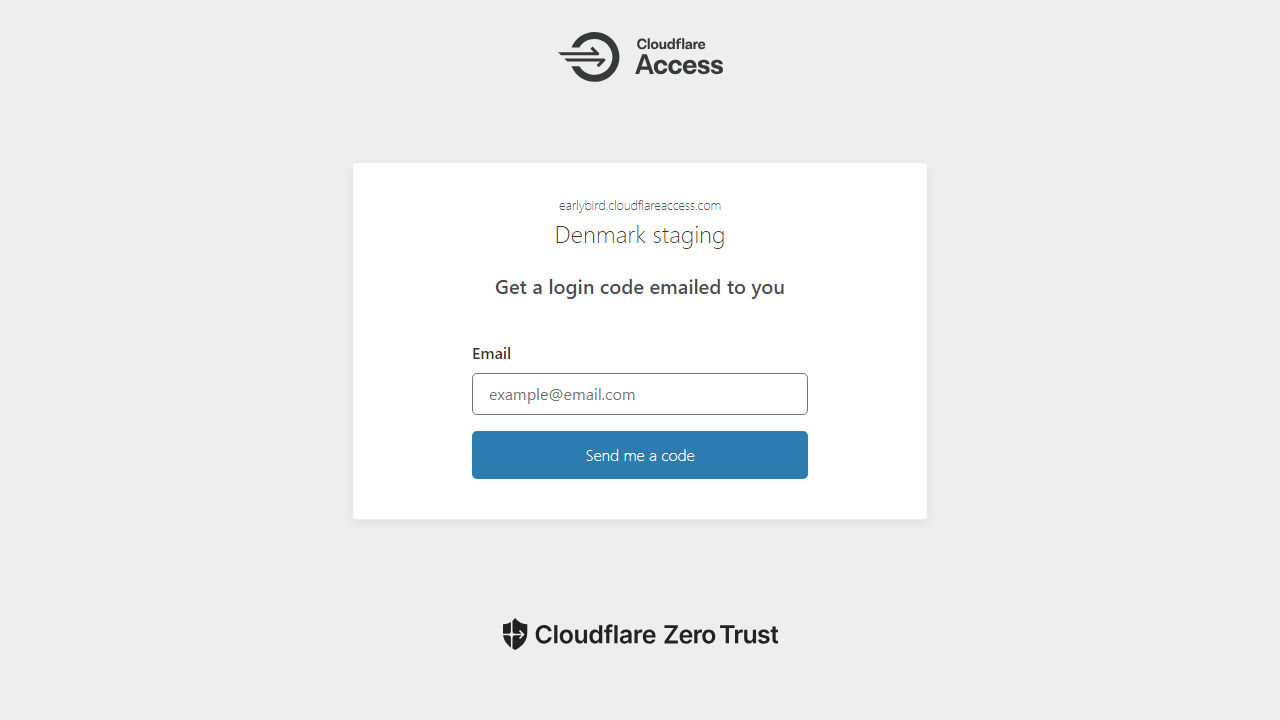The image size is (1280, 720).
Task: Click the right end of the email input
Action: pos(795,394)
